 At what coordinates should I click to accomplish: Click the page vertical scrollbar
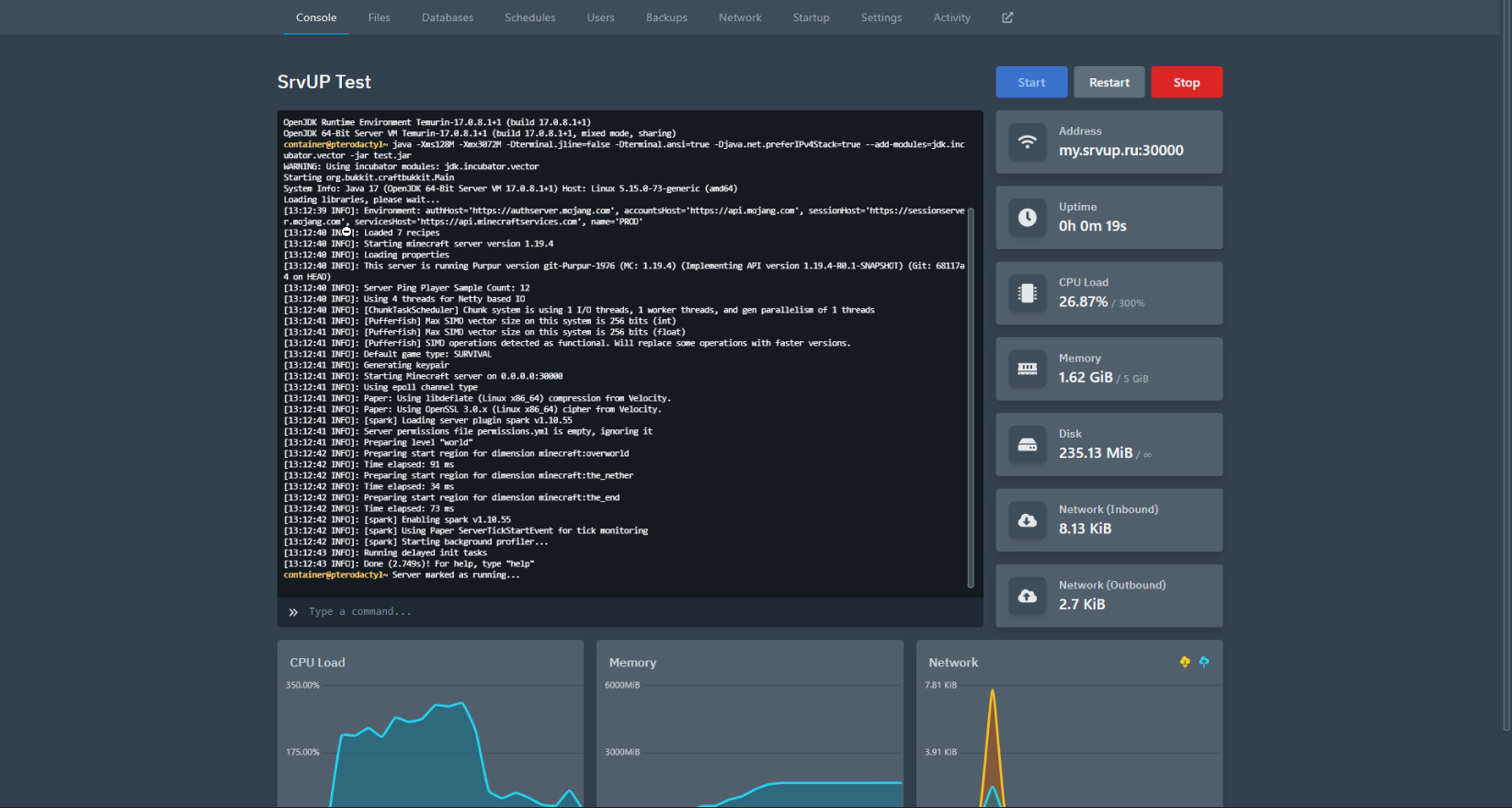(x=1506, y=365)
